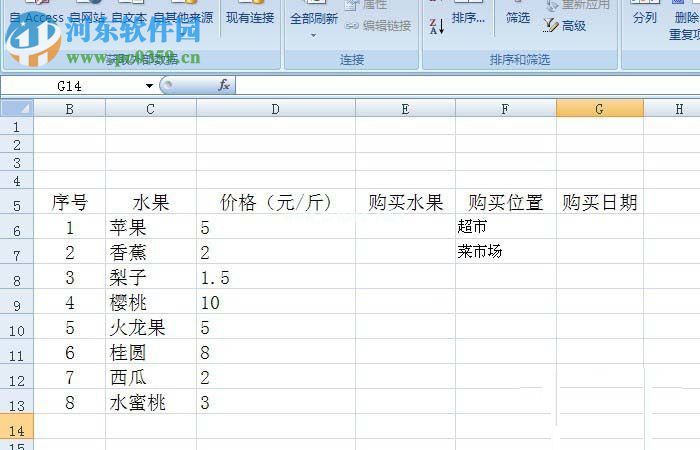700x450 pixels.
Task: Select the cell containing 苹果
Action: (151, 227)
